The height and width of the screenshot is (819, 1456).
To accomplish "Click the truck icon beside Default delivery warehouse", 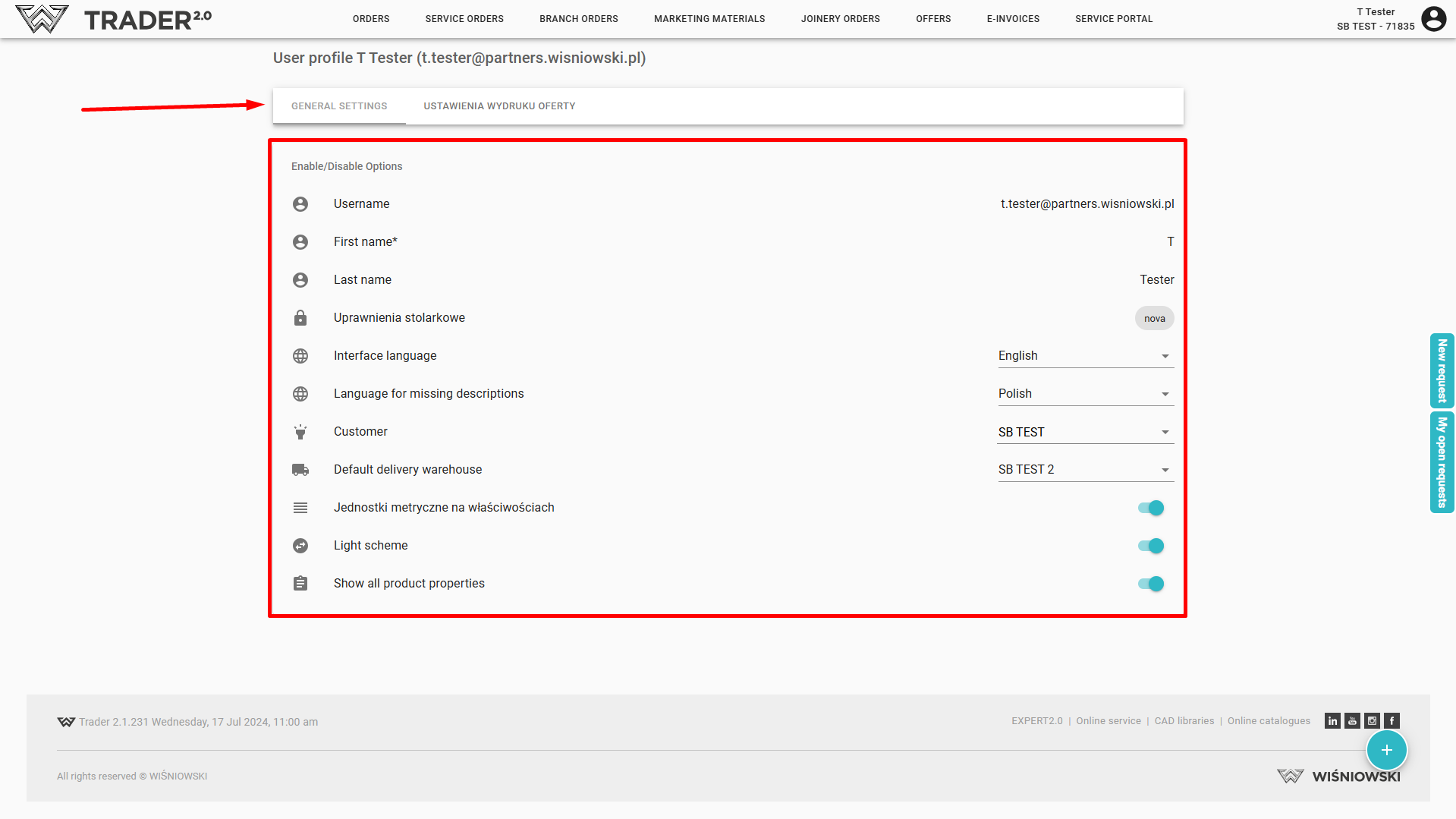I will [300, 470].
